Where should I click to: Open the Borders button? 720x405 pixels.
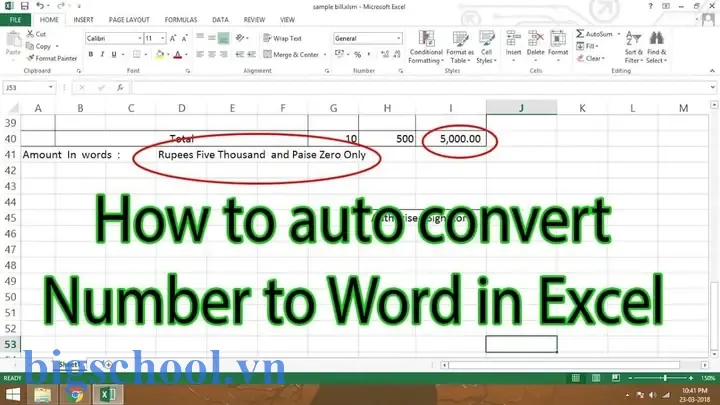[136, 54]
